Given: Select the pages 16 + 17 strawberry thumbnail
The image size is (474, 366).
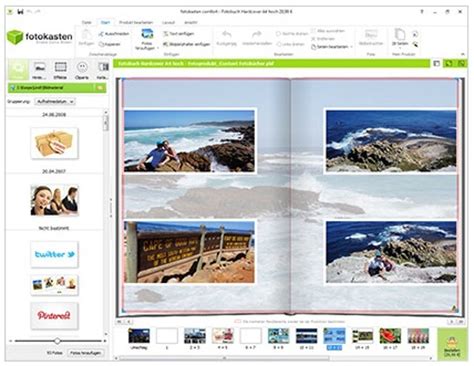Looking at the screenshot, I should [390, 336].
